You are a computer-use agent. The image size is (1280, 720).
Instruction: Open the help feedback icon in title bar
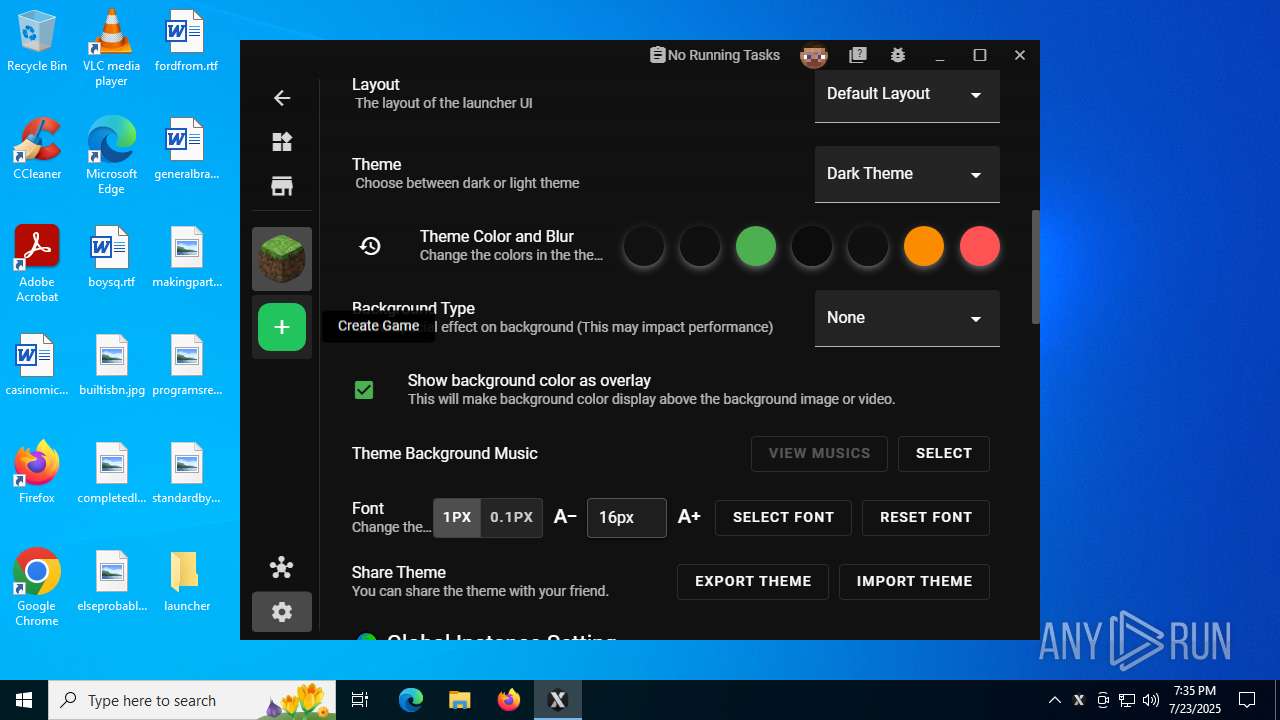(x=857, y=55)
